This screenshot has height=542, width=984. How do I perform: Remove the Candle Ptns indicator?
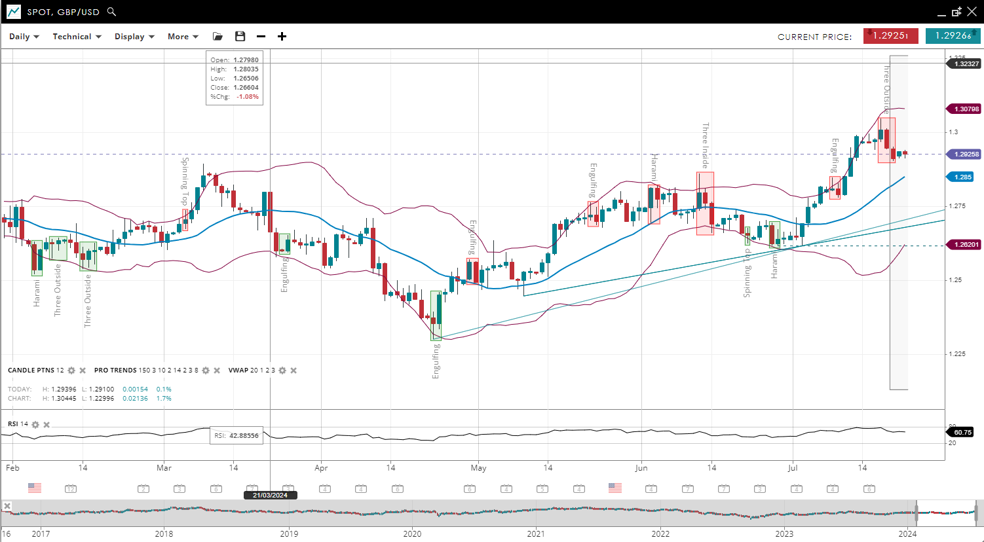[83, 370]
